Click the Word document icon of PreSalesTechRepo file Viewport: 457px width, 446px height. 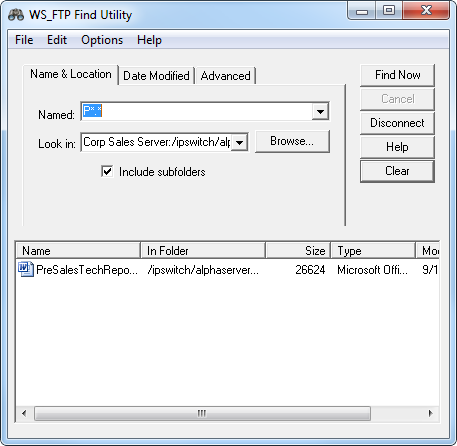[x=26, y=269]
